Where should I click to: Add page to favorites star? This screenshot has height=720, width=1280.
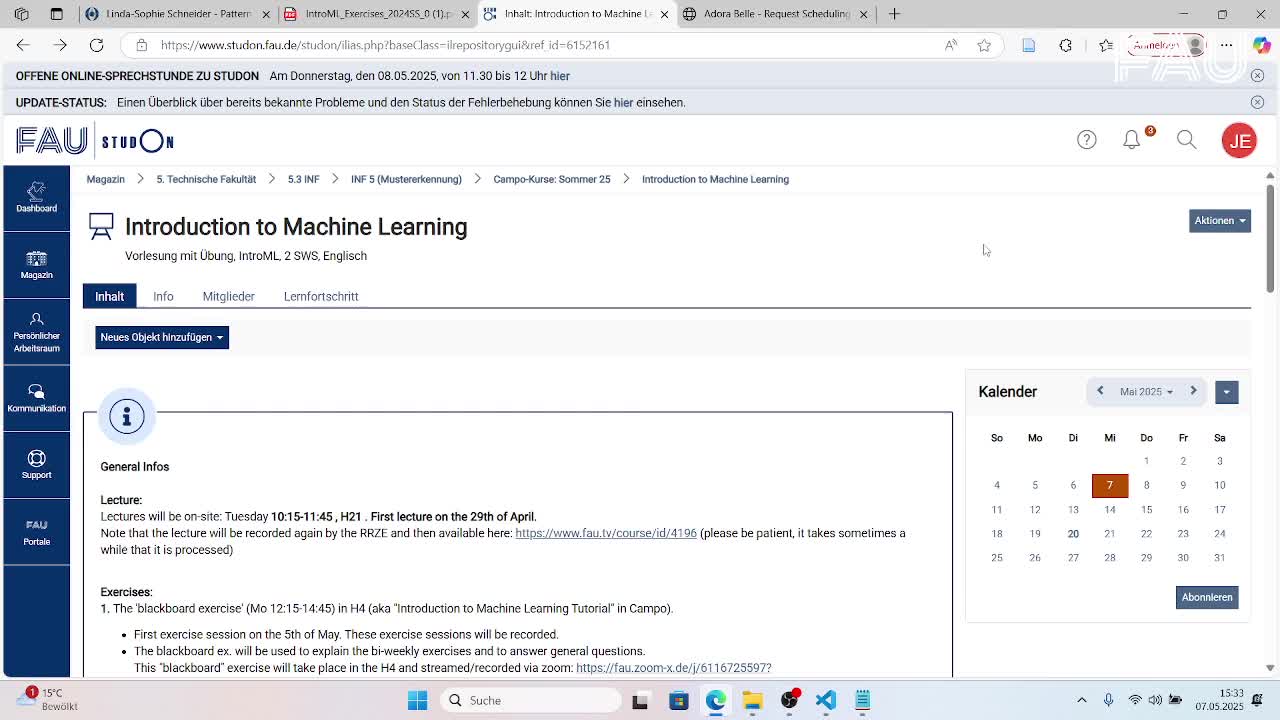984,45
